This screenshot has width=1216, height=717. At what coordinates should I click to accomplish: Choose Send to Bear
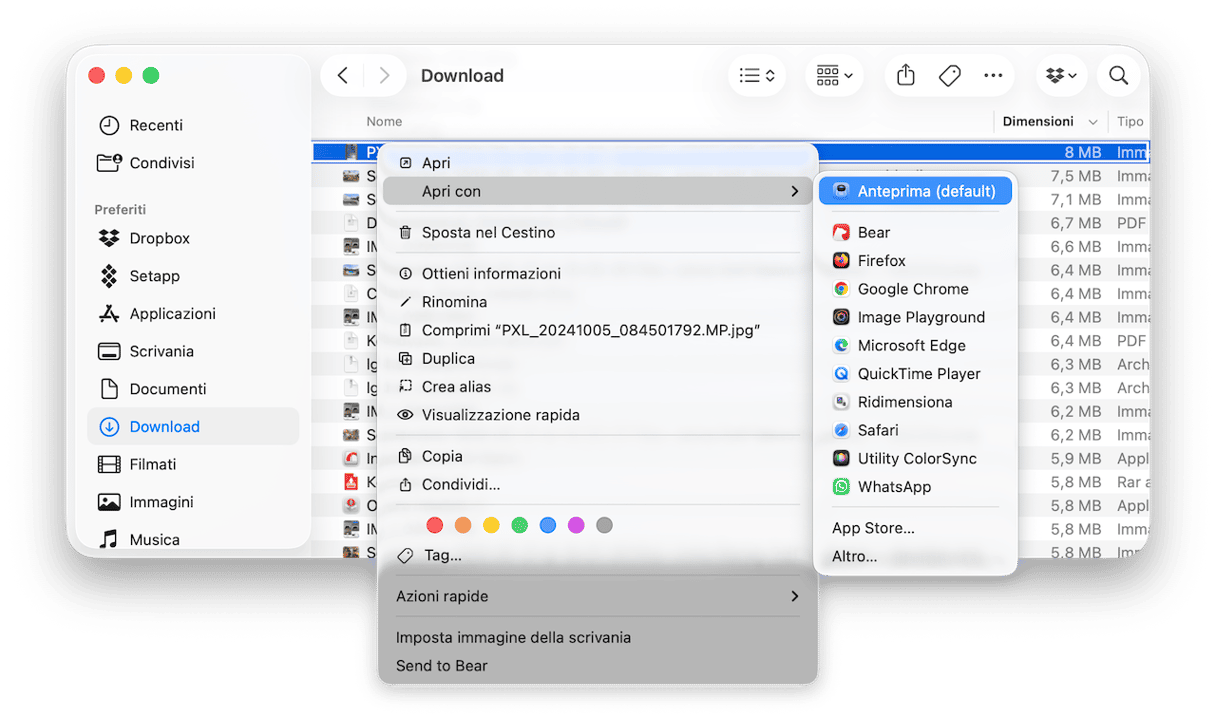click(x=598, y=666)
